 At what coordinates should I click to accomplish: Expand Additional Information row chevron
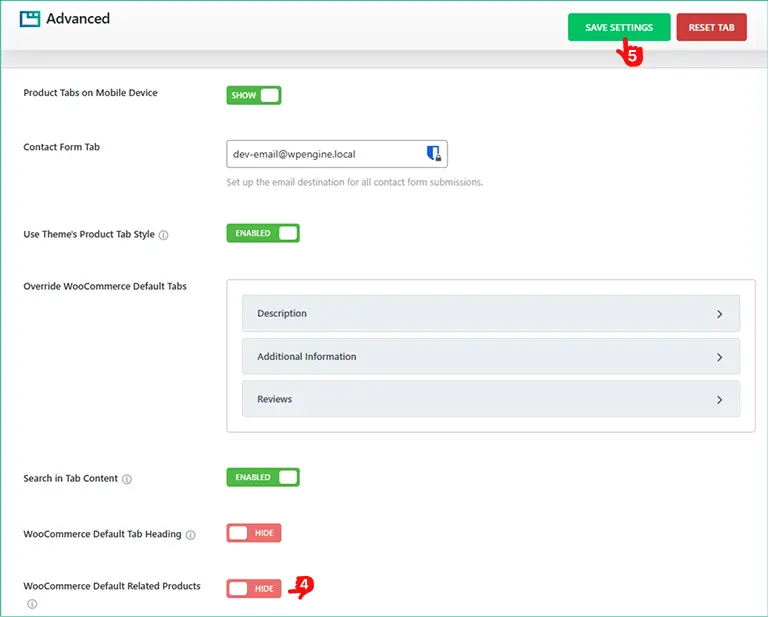click(719, 357)
